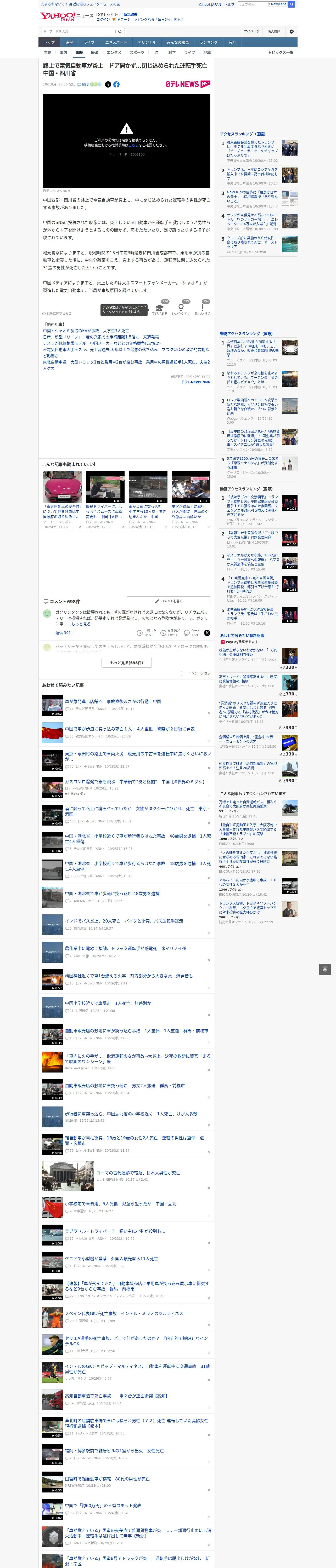Open the ランキング tab

pyautogui.click(x=209, y=43)
